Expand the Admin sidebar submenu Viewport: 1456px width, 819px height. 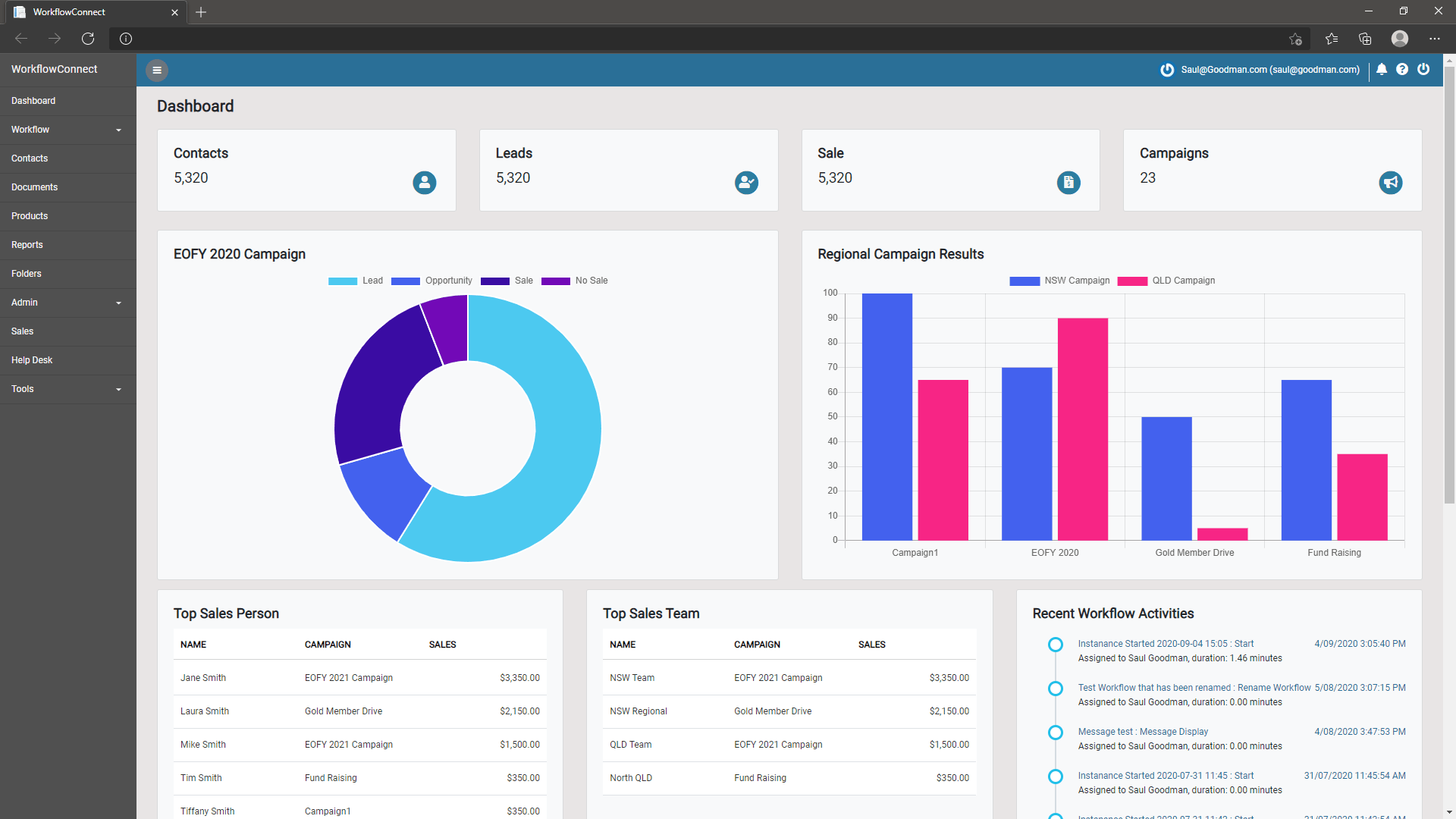coord(67,303)
